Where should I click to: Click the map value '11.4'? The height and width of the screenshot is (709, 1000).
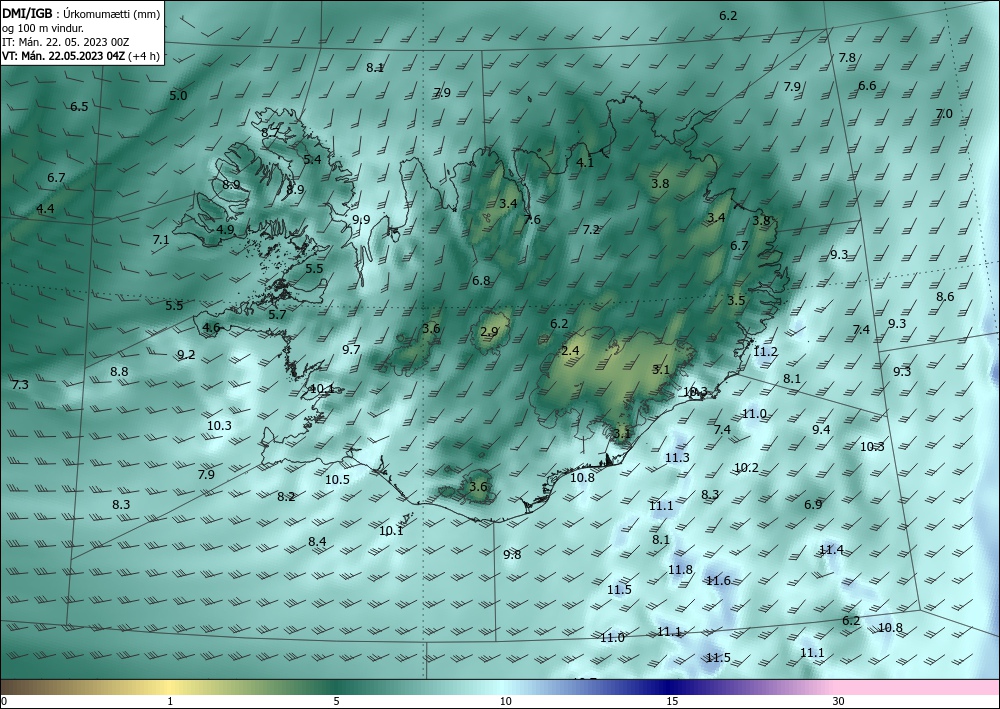click(831, 550)
